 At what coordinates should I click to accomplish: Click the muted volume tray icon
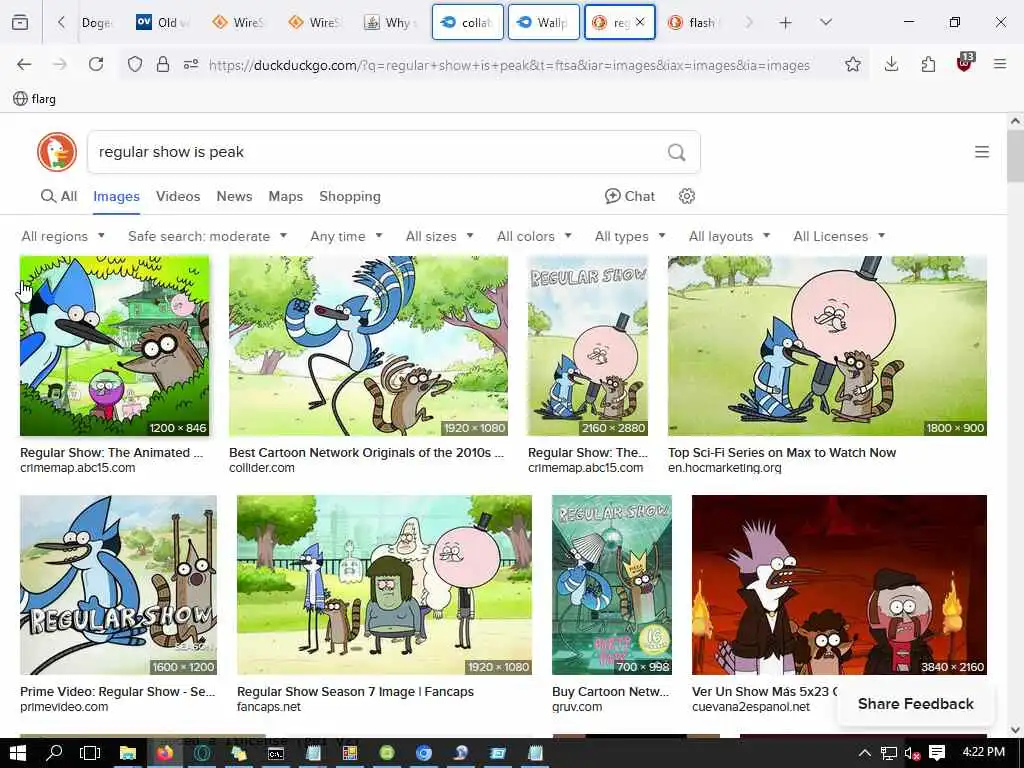pos(912,753)
